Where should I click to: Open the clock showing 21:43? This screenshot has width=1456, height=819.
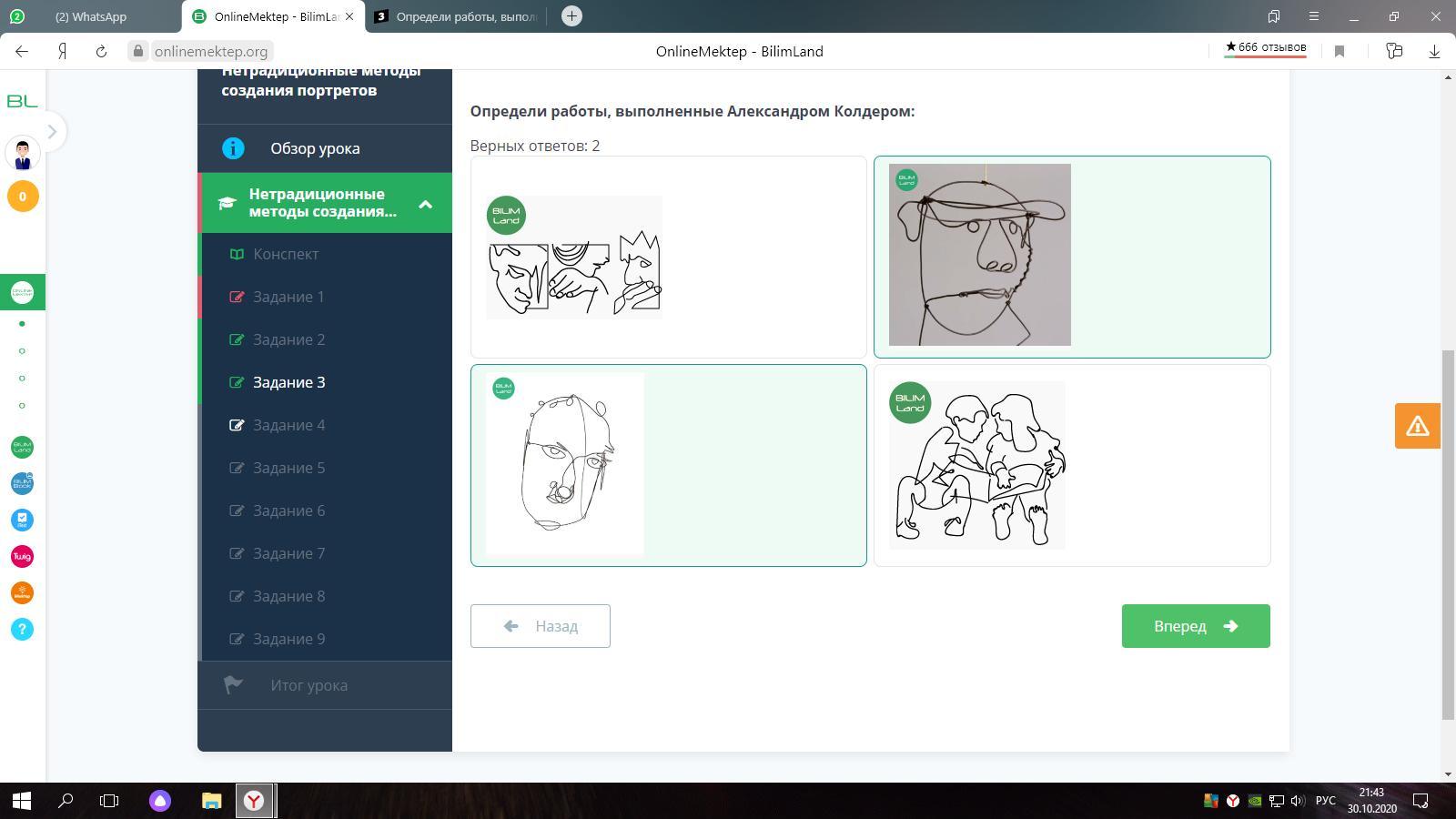click(1371, 801)
